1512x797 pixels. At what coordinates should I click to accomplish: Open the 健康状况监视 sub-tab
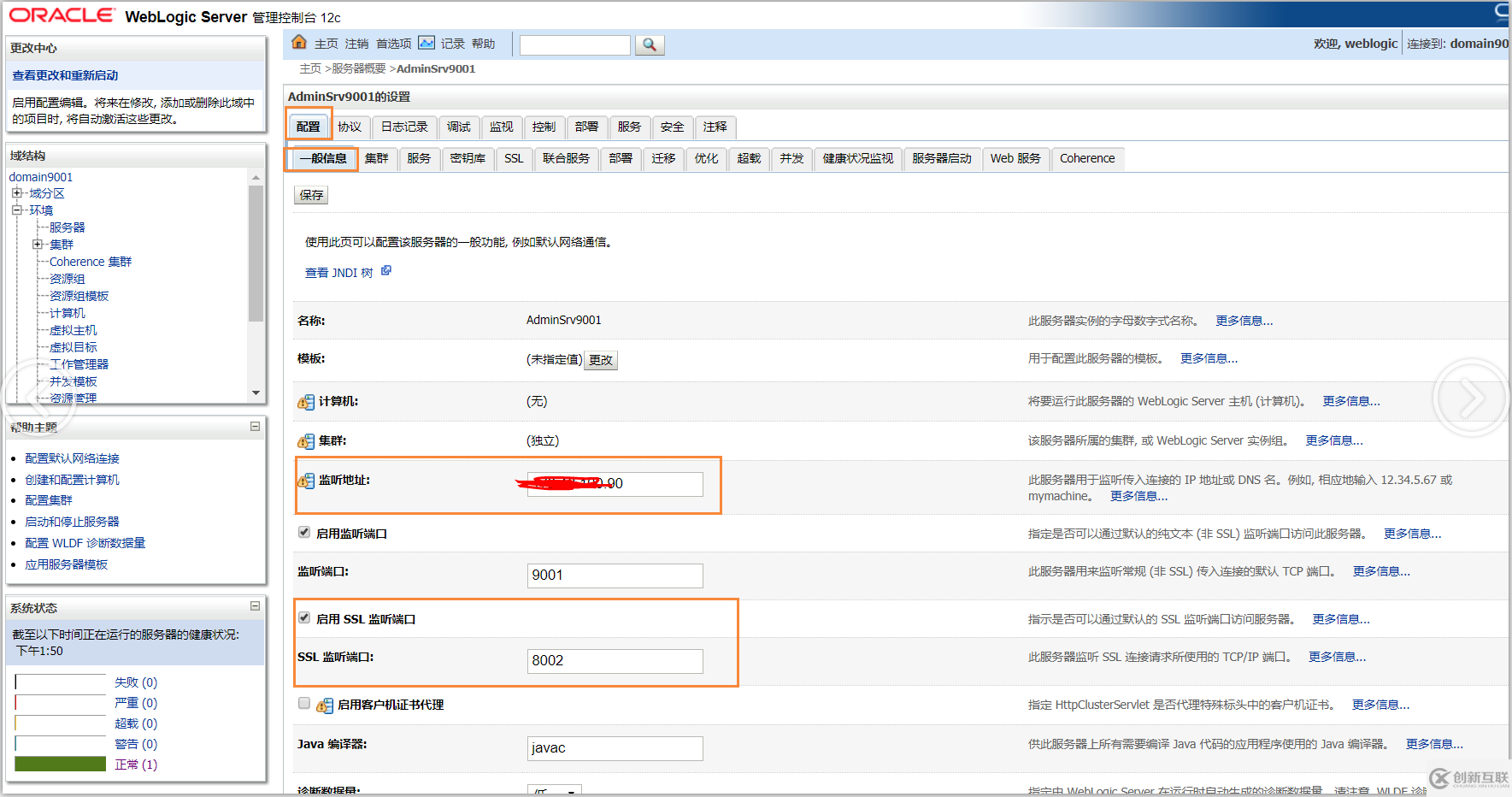858,158
